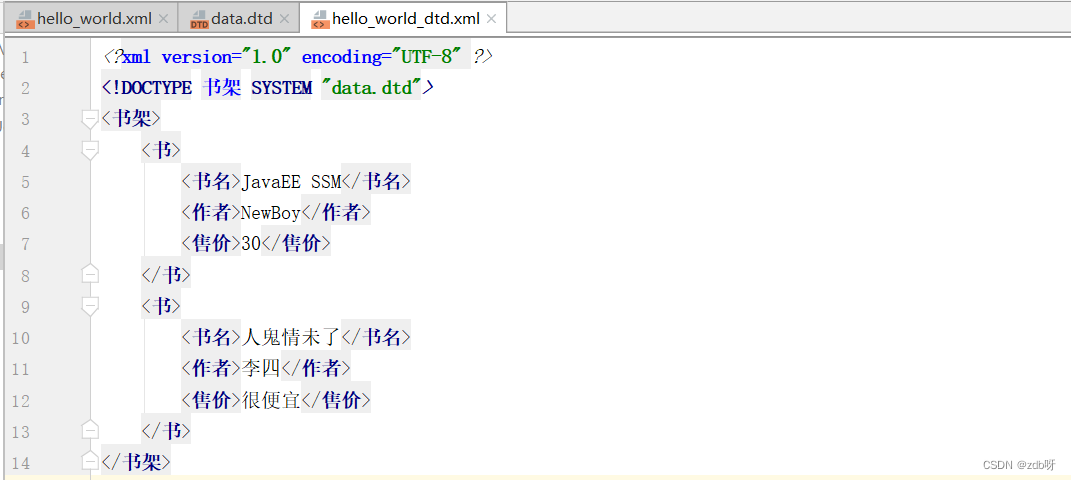This screenshot has height=480, width=1071.
Task: Click the SYSTEM keyword on line 2
Action: 281,88
